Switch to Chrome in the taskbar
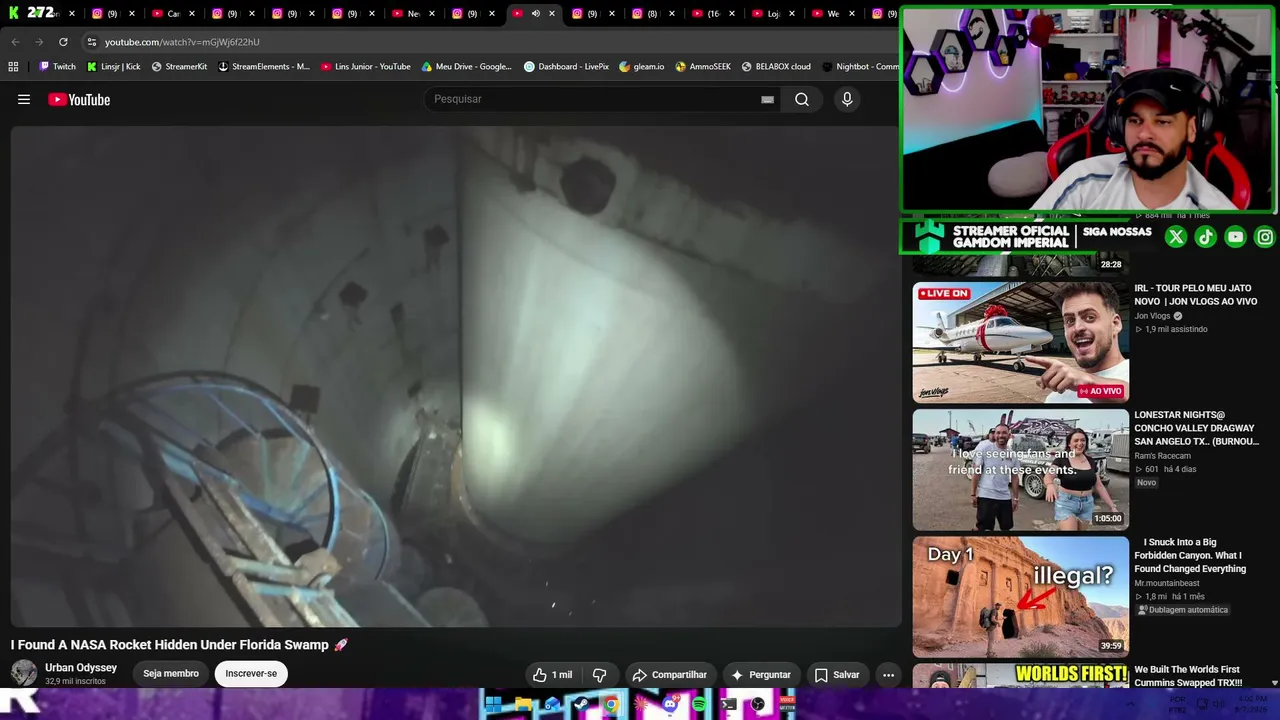 611,704
